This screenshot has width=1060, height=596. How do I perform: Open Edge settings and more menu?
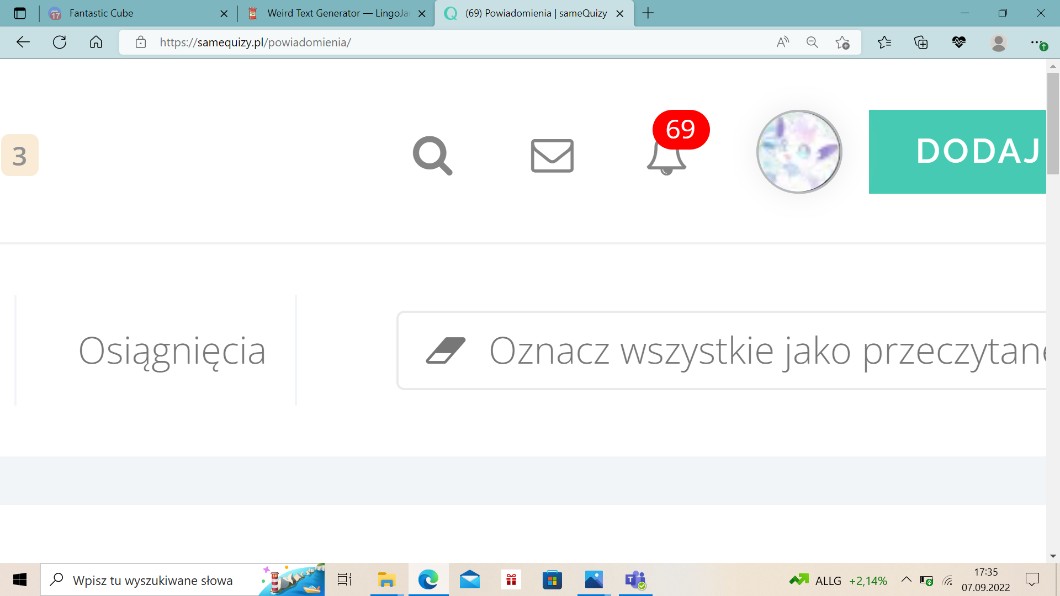click(1038, 43)
